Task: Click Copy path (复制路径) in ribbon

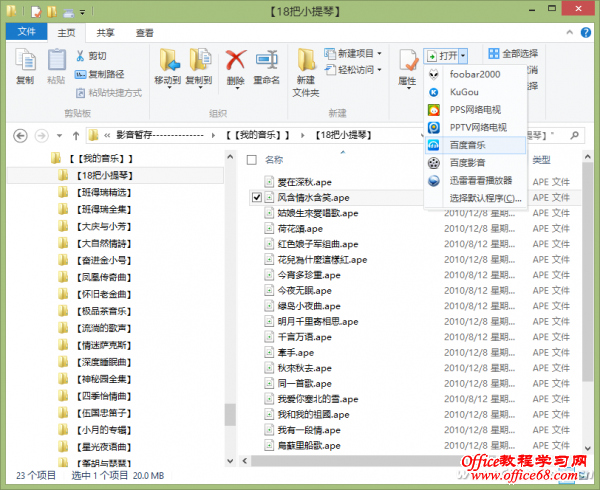Action: coord(99,74)
